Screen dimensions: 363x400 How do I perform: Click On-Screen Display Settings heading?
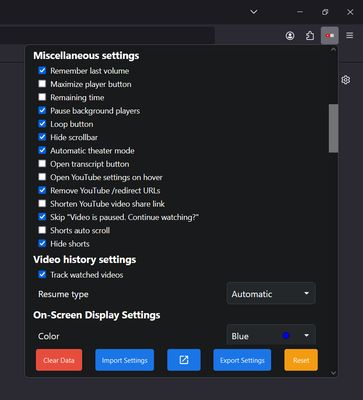tap(97, 315)
